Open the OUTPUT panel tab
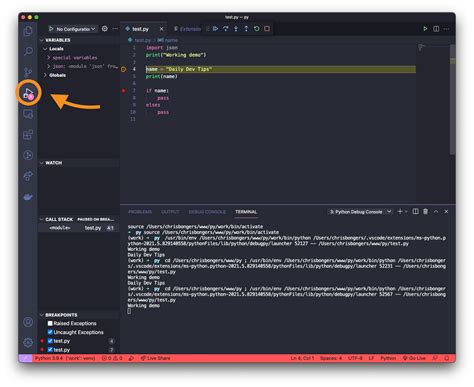The height and width of the screenshot is (387, 474). coord(170,212)
